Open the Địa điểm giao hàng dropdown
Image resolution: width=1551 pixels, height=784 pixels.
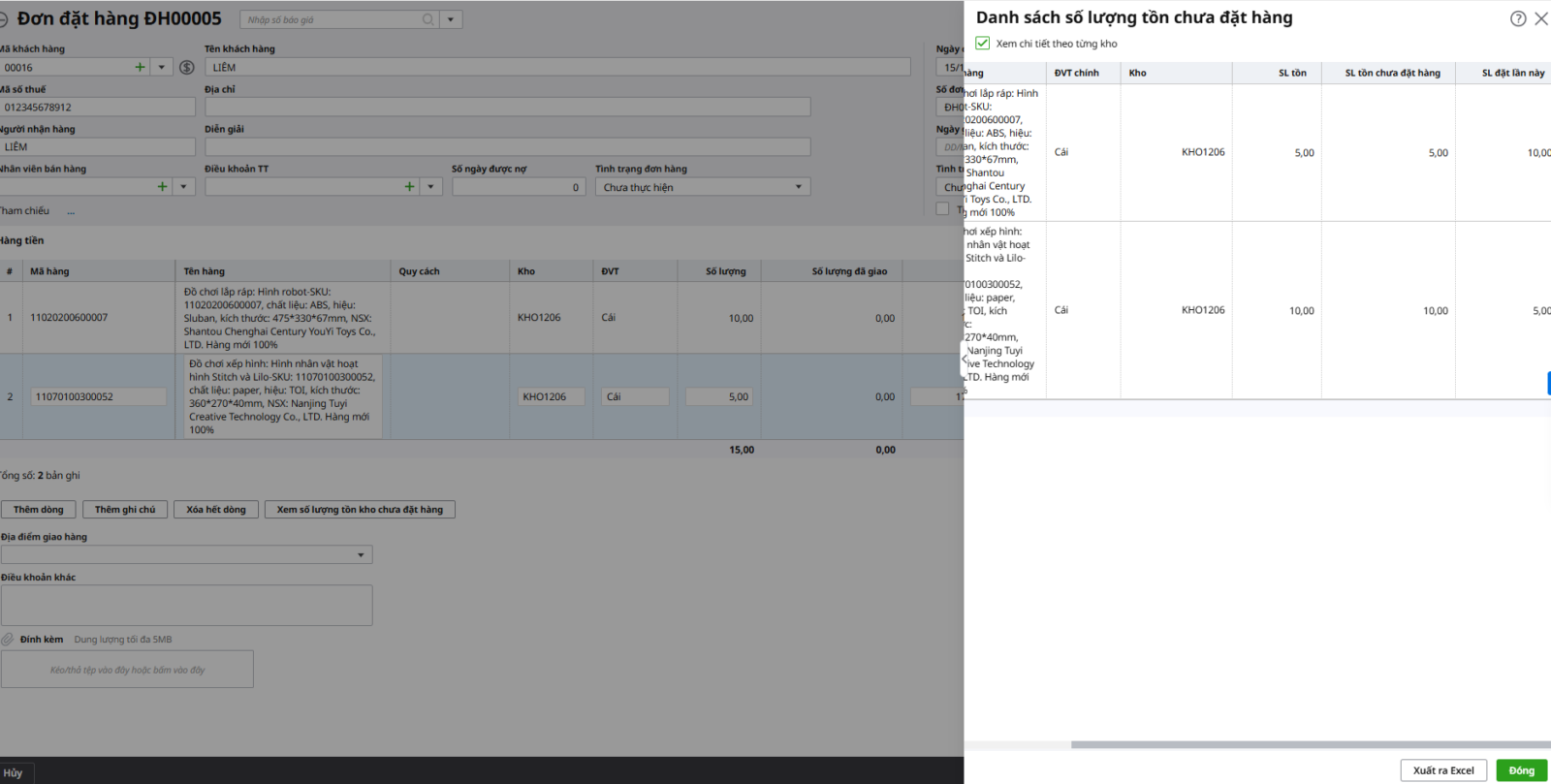click(x=361, y=555)
